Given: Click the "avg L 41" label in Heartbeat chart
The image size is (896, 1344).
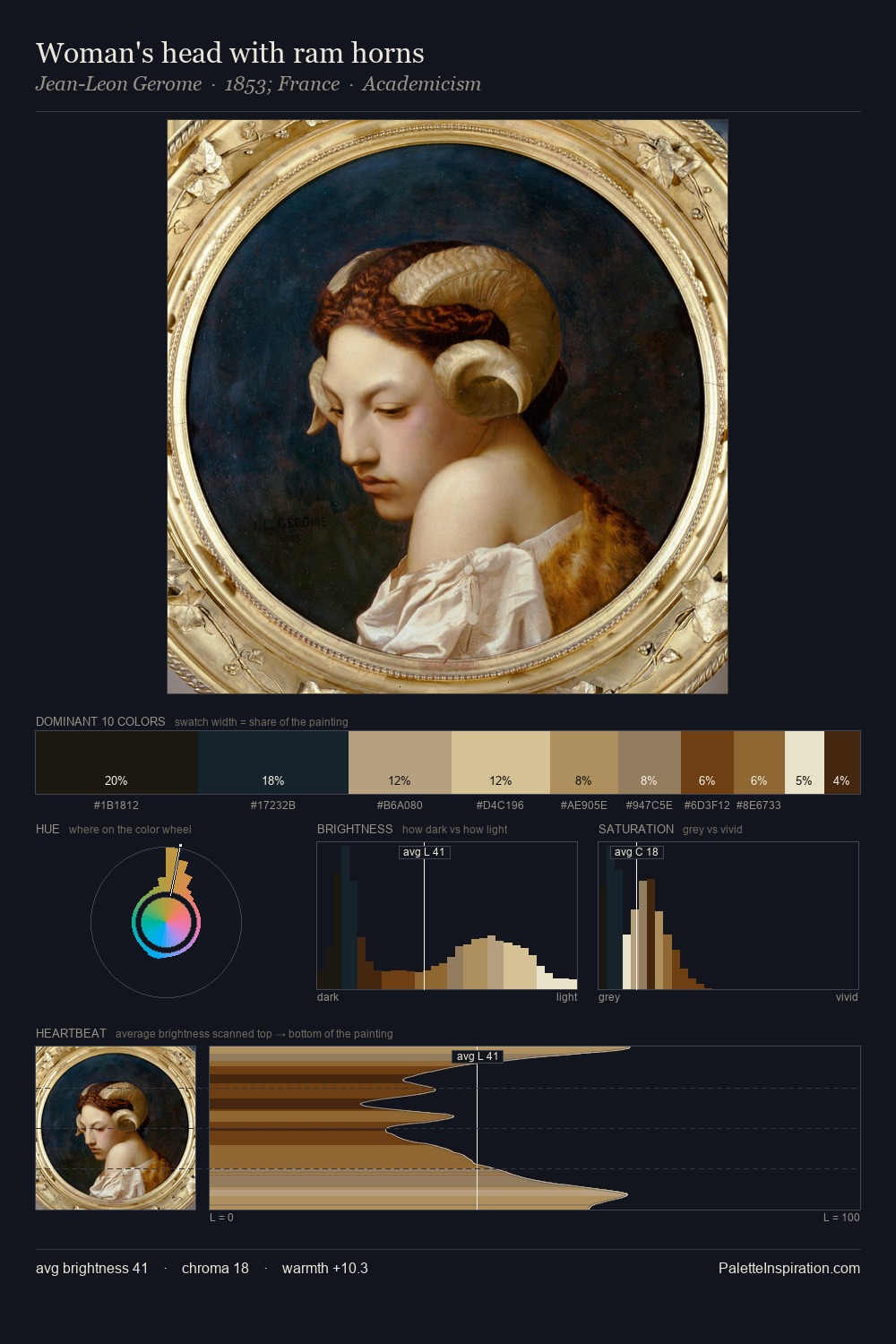Looking at the screenshot, I should (477, 1056).
